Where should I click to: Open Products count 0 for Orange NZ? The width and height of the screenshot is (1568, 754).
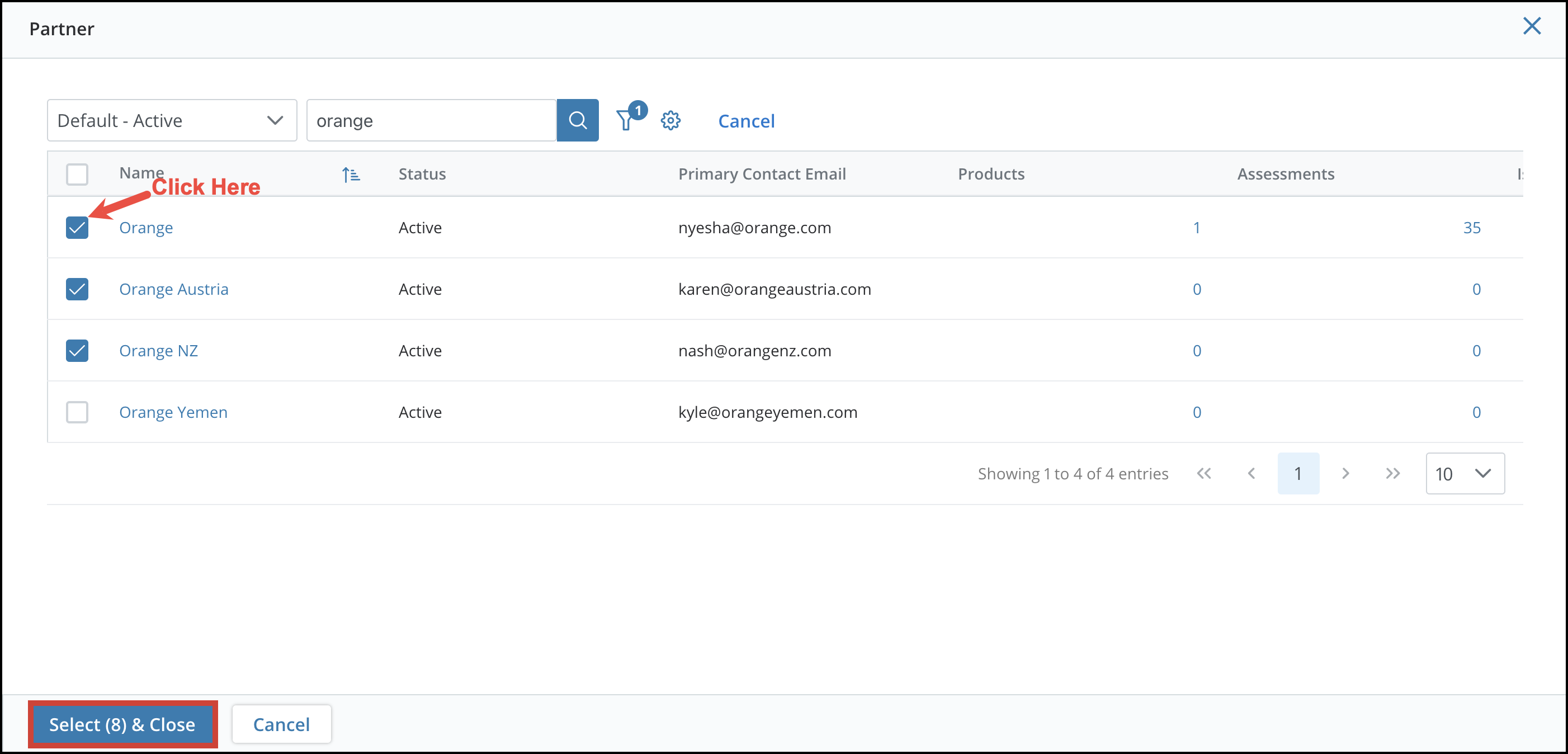1197,351
